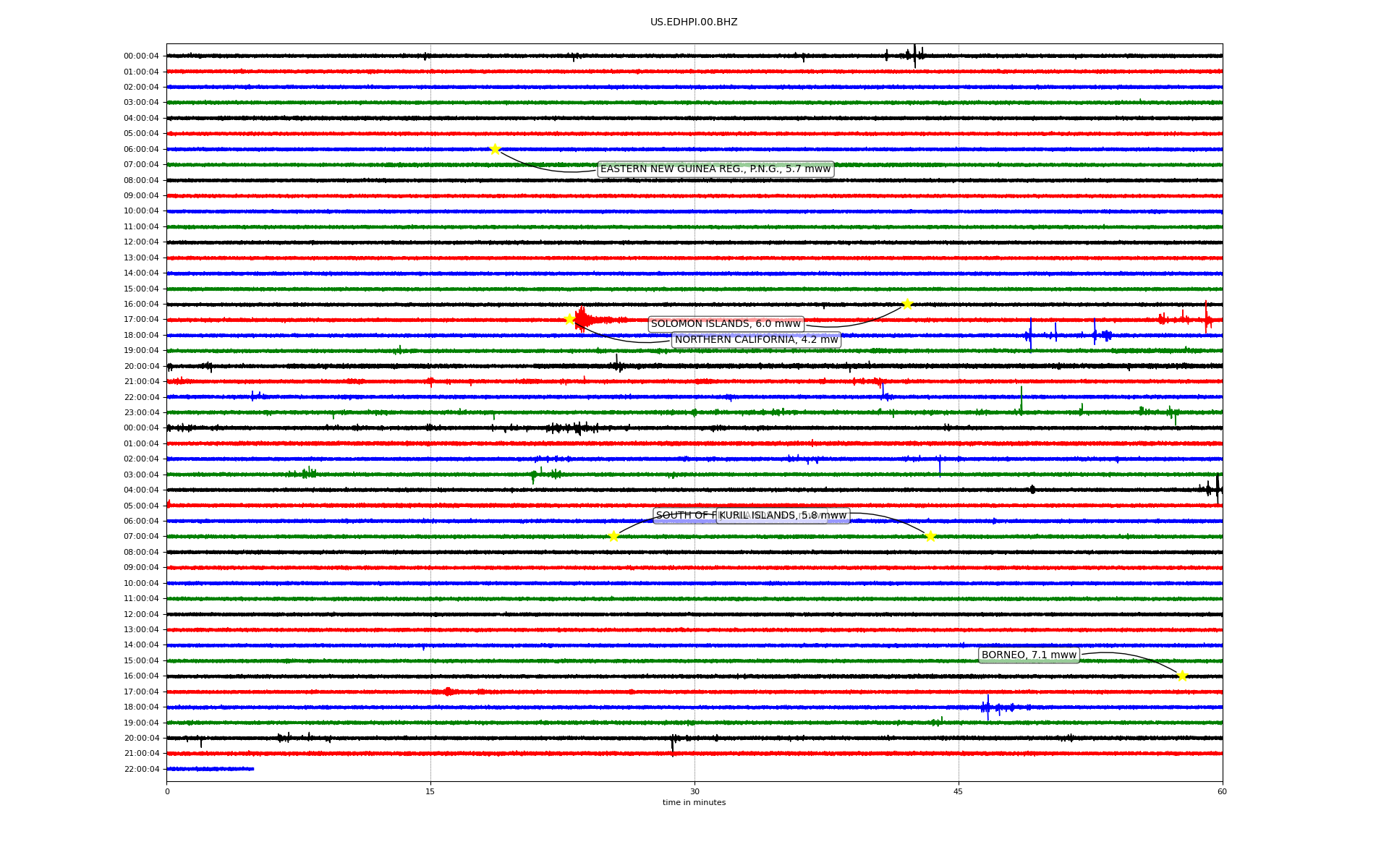Click the Solomon Islands event star marker
Viewport: 1389px width, 868px height.
[907, 304]
